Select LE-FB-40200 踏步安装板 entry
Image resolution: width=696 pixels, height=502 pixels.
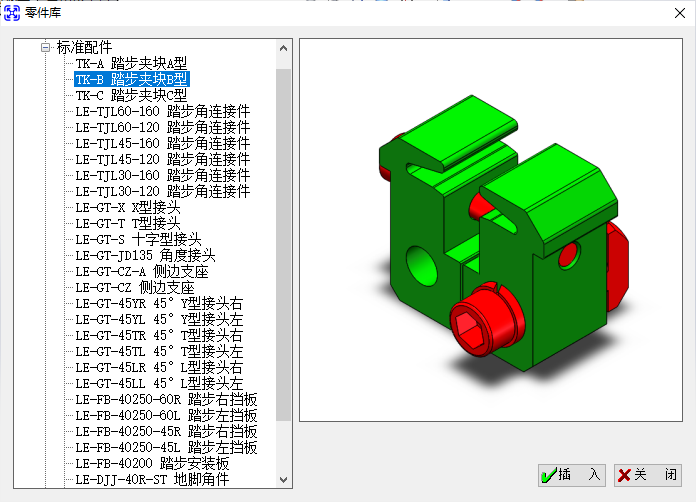152,463
